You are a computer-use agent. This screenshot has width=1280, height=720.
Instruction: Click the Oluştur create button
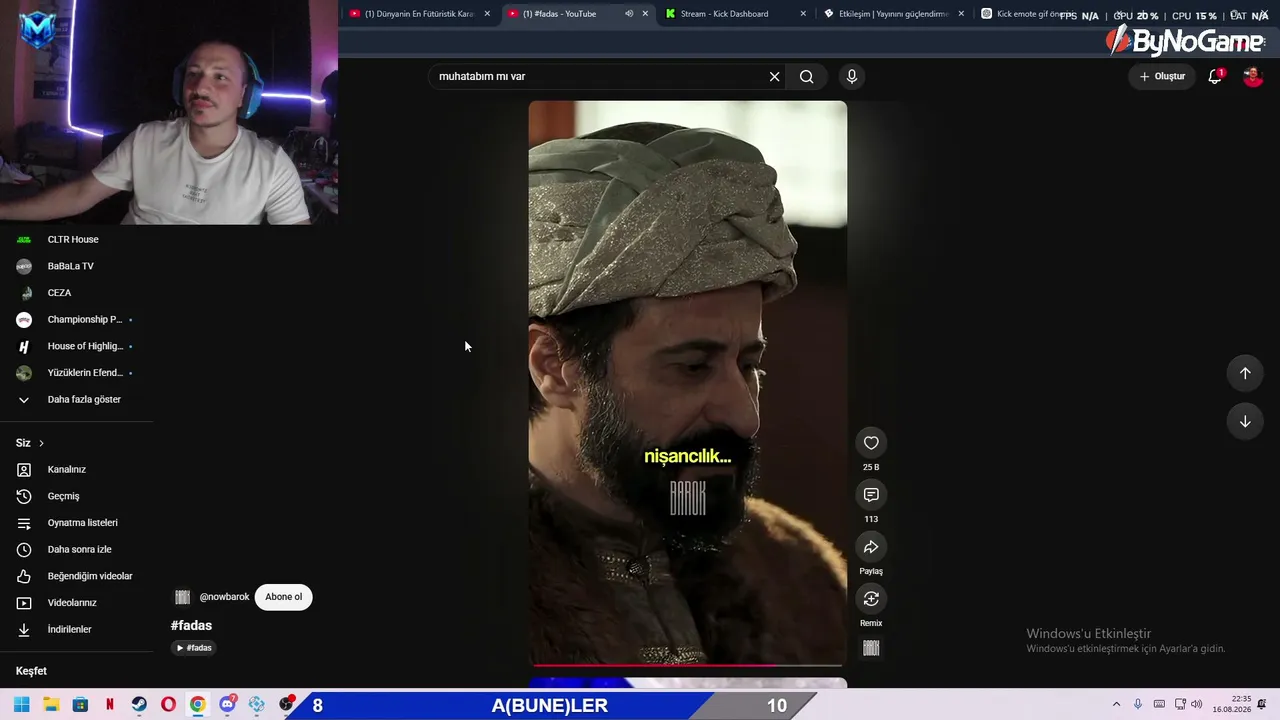coord(1162,76)
